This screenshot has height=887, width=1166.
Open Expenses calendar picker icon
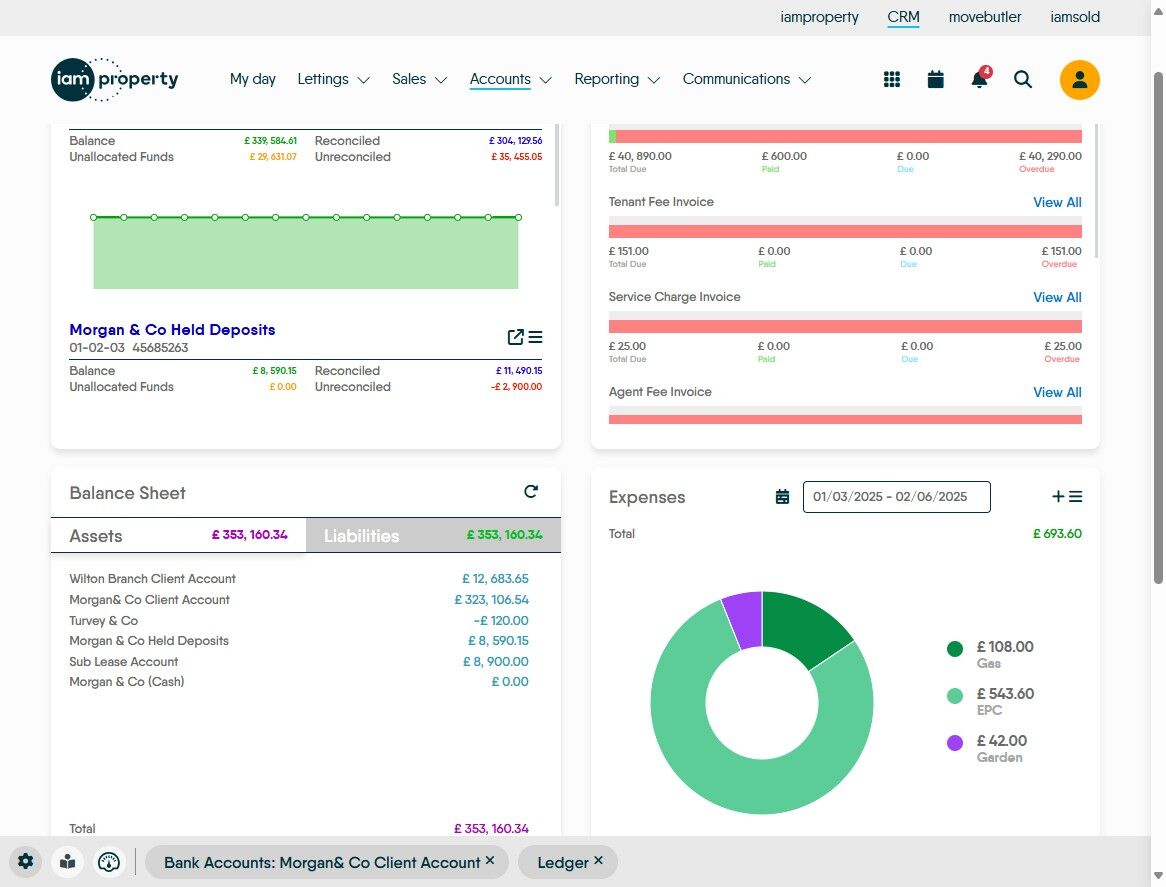(782, 497)
